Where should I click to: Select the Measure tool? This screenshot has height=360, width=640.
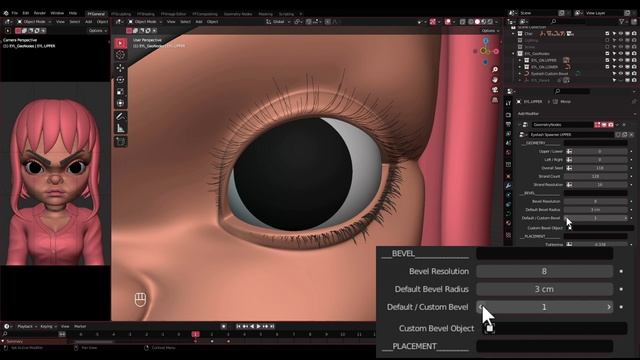click(x=120, y=128)
